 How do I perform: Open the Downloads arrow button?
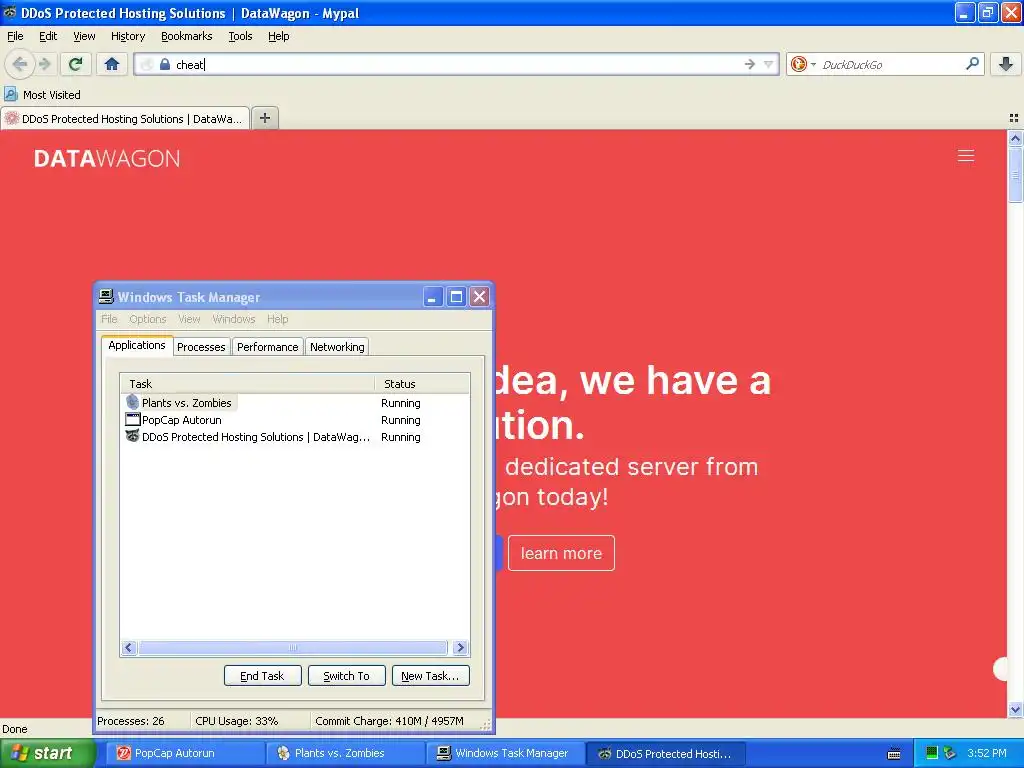1006,64
